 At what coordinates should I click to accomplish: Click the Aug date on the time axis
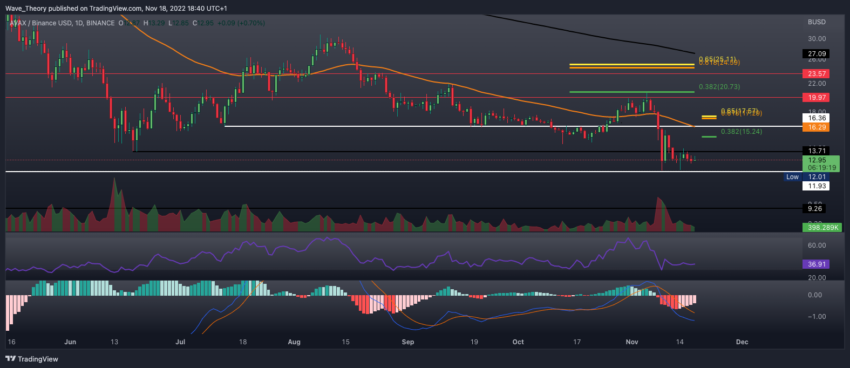(x=294, y=343)
